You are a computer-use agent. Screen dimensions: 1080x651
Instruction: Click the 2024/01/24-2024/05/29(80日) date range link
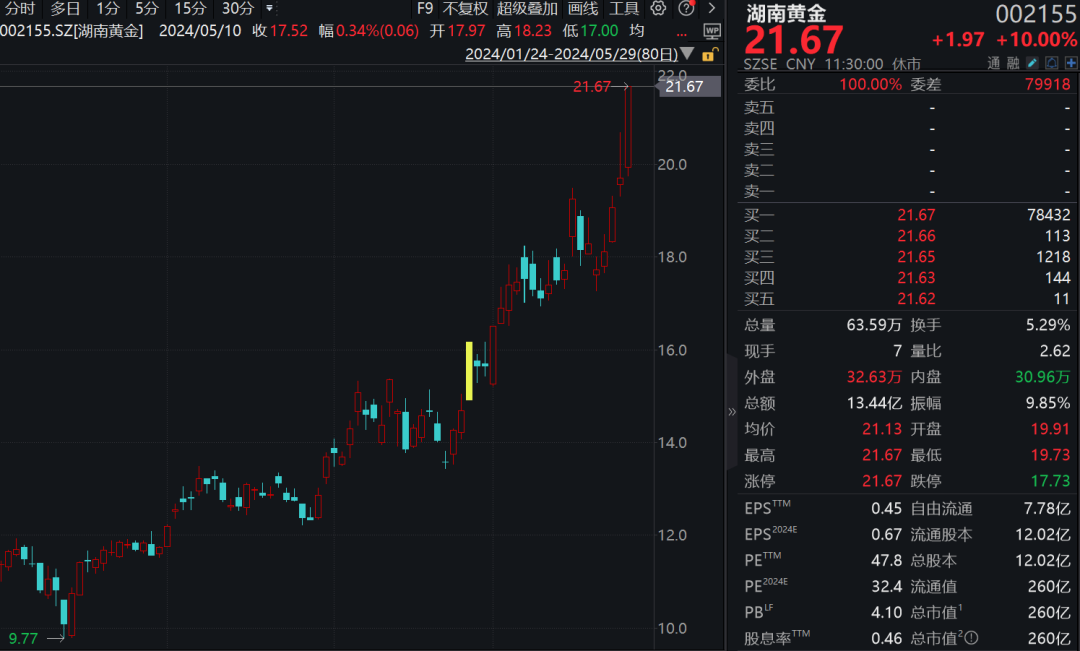coord(572,54)
